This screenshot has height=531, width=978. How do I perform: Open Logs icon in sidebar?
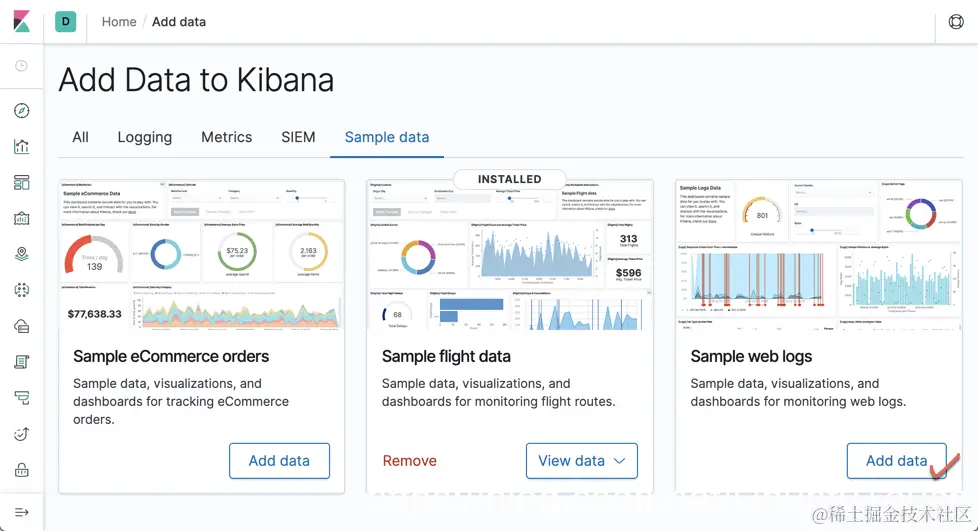[21, 362]
